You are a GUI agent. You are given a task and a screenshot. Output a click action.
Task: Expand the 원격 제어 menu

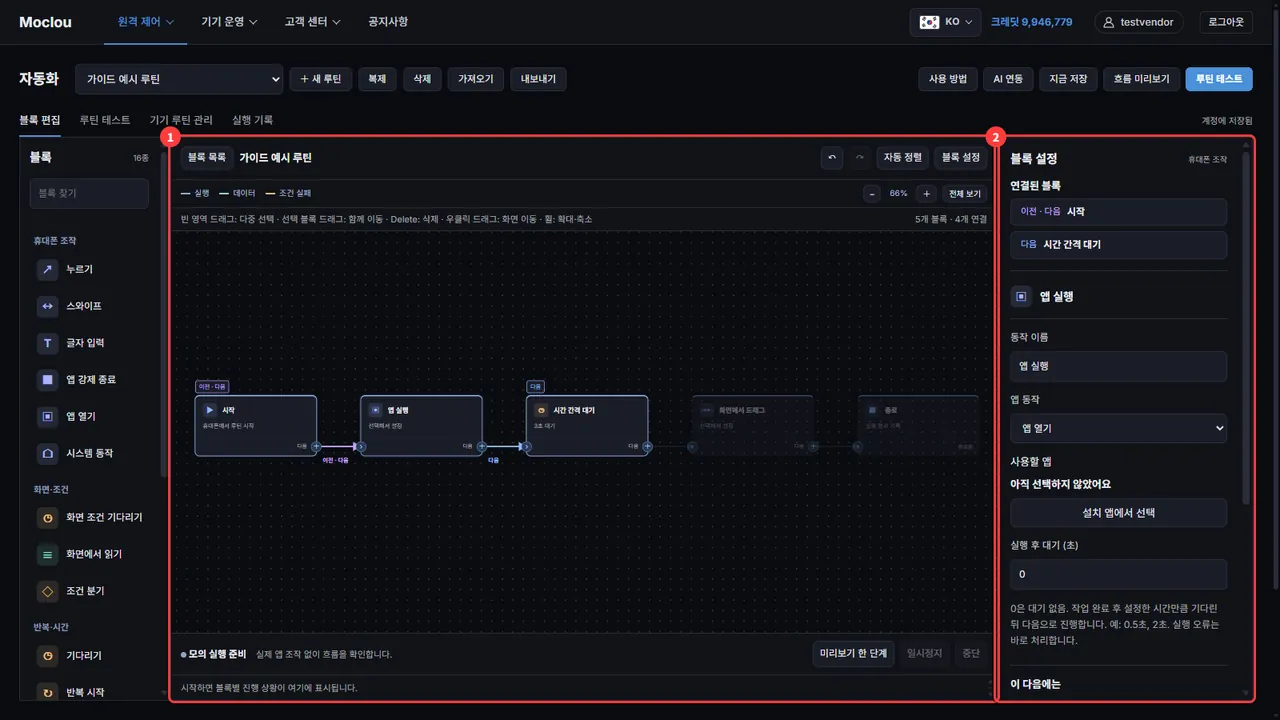[x=146, y=22]
